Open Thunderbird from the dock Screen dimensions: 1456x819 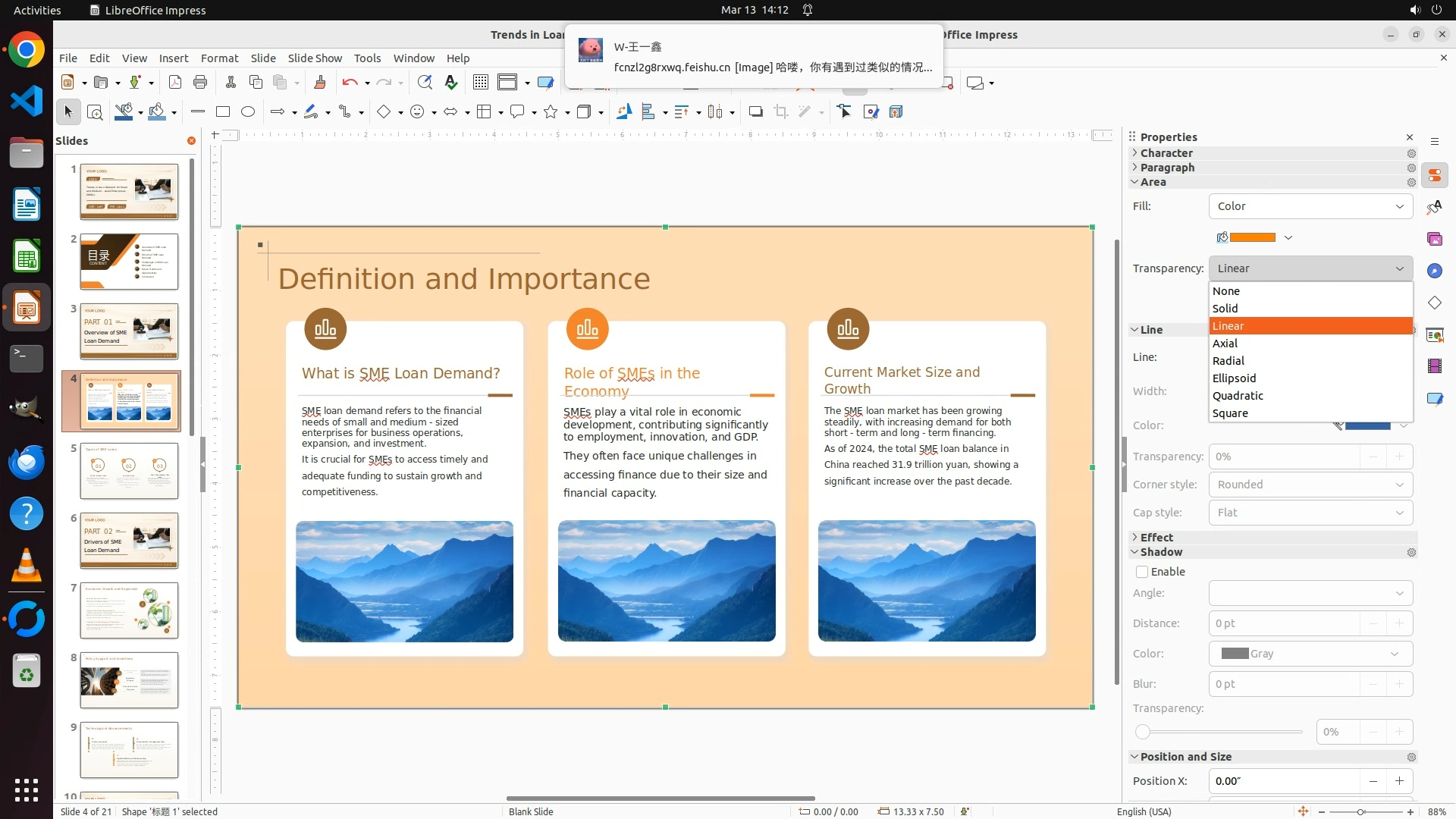click(x=27, y=463)
